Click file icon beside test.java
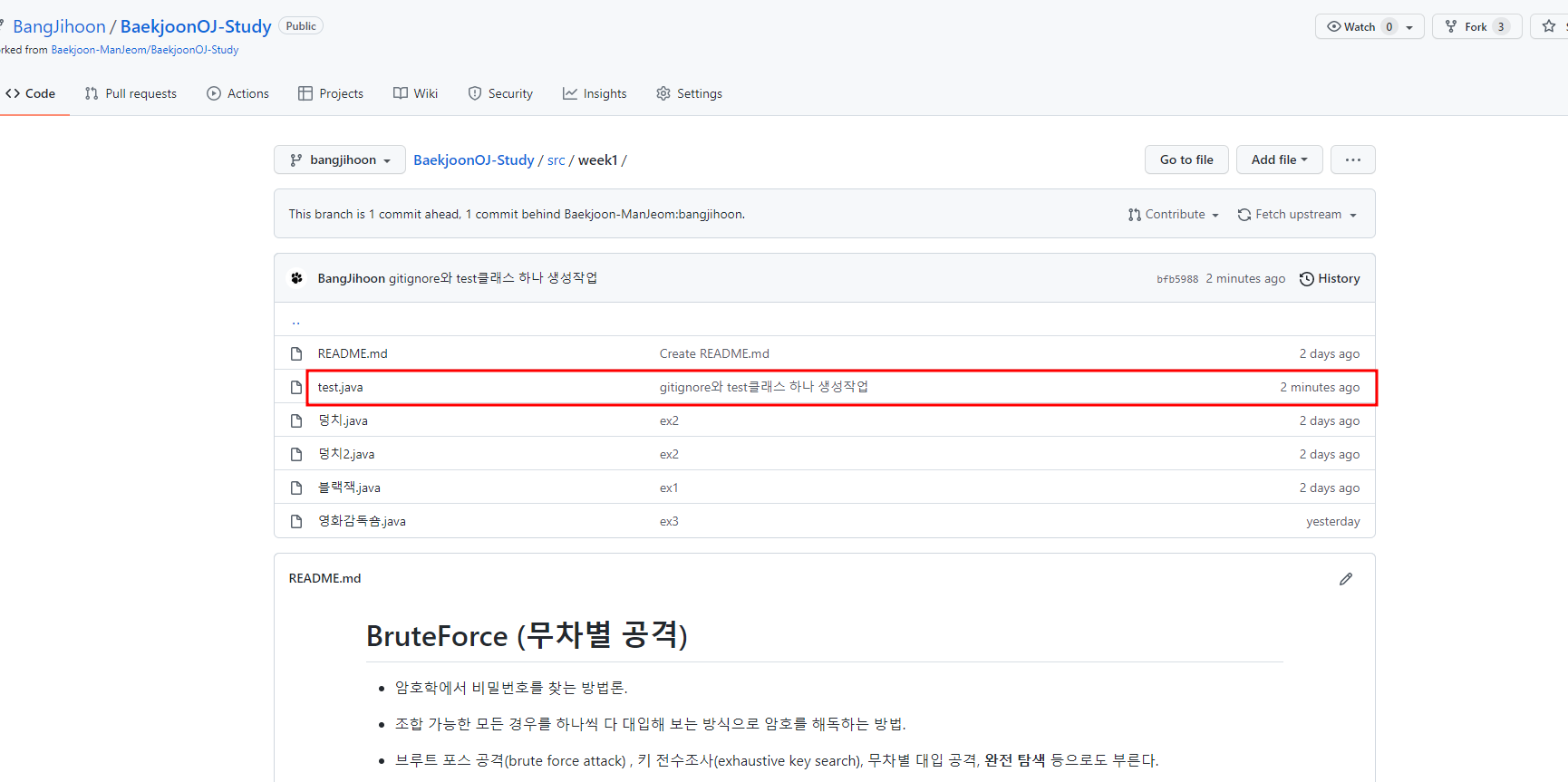1568x782 pixels. (296, 387)
